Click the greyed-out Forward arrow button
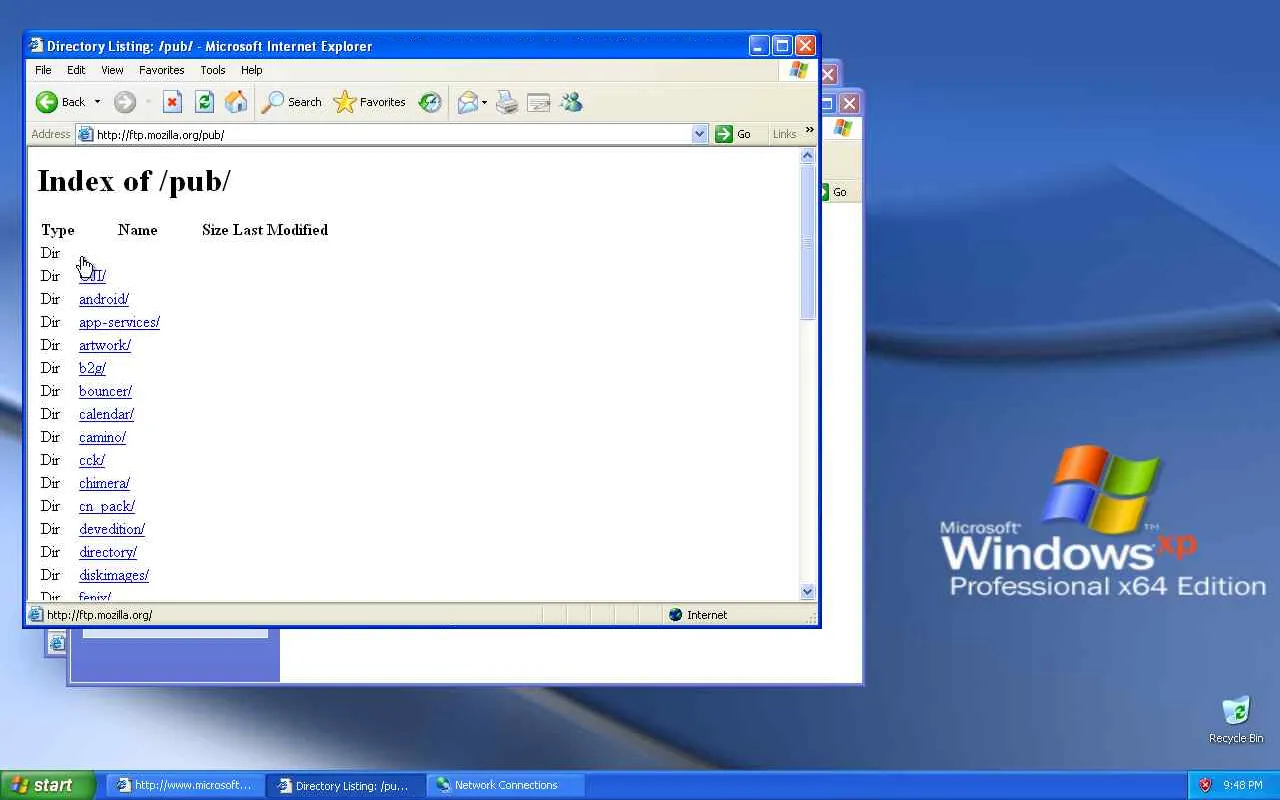Viewport: 1280px width, 800px height. [x=125, y=102]
